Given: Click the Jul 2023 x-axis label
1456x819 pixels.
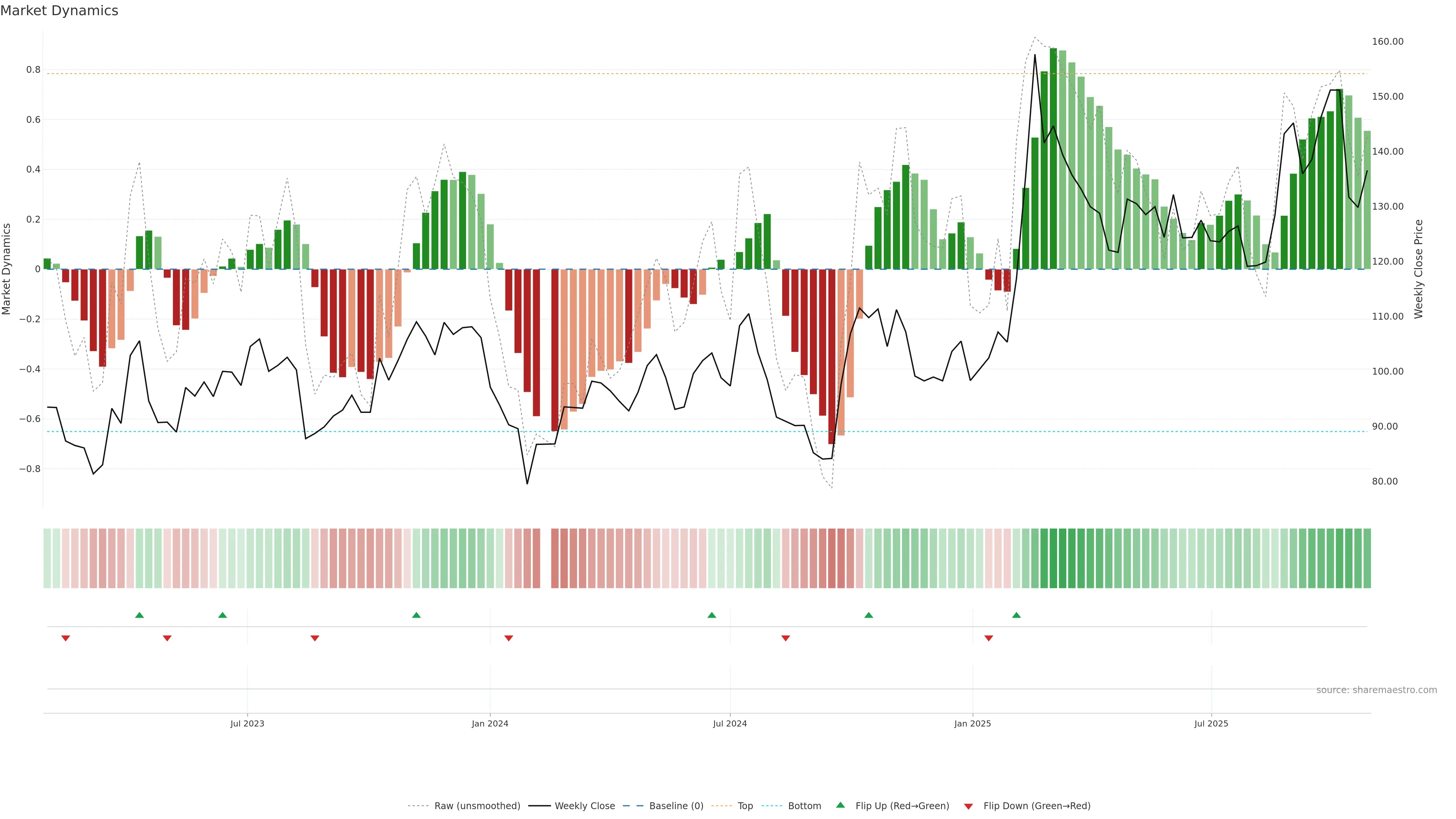Looking at the screenshot, I should 247,723.
